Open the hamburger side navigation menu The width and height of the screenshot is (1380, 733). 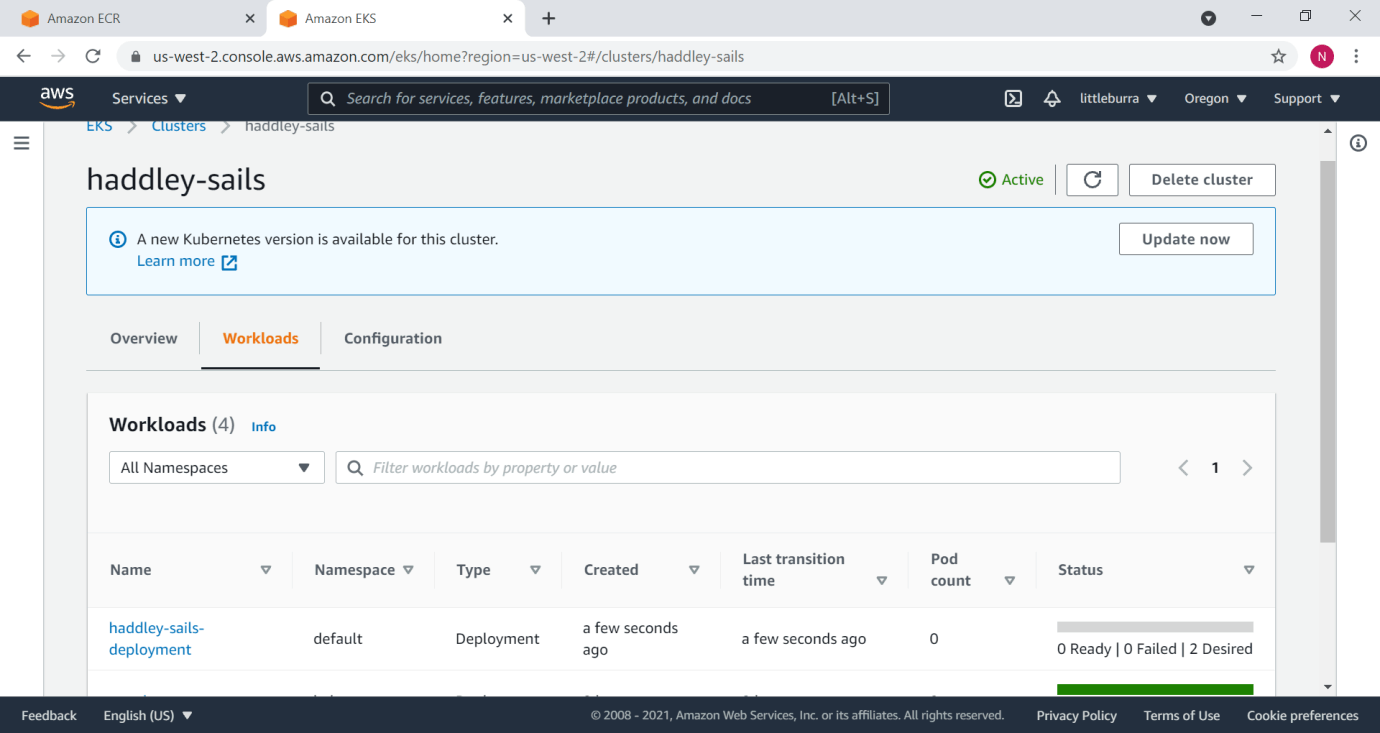click(22, 143)
